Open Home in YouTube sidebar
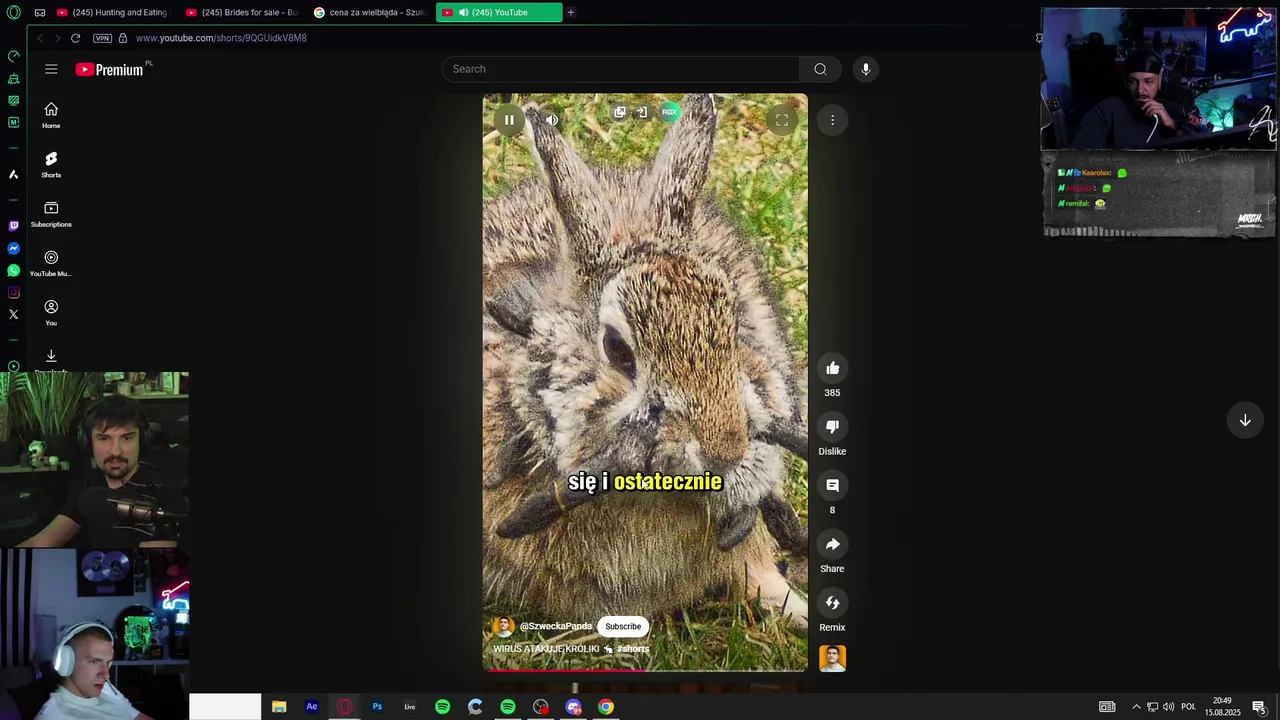 pos(51,115)
